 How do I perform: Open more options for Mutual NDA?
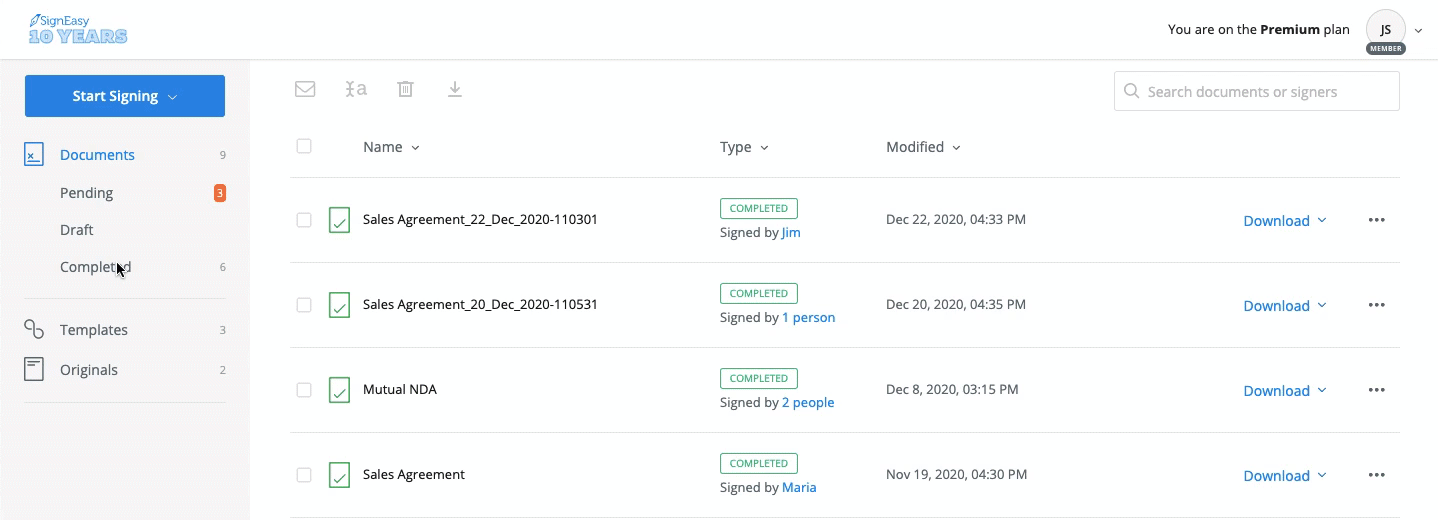(1376, 390)
